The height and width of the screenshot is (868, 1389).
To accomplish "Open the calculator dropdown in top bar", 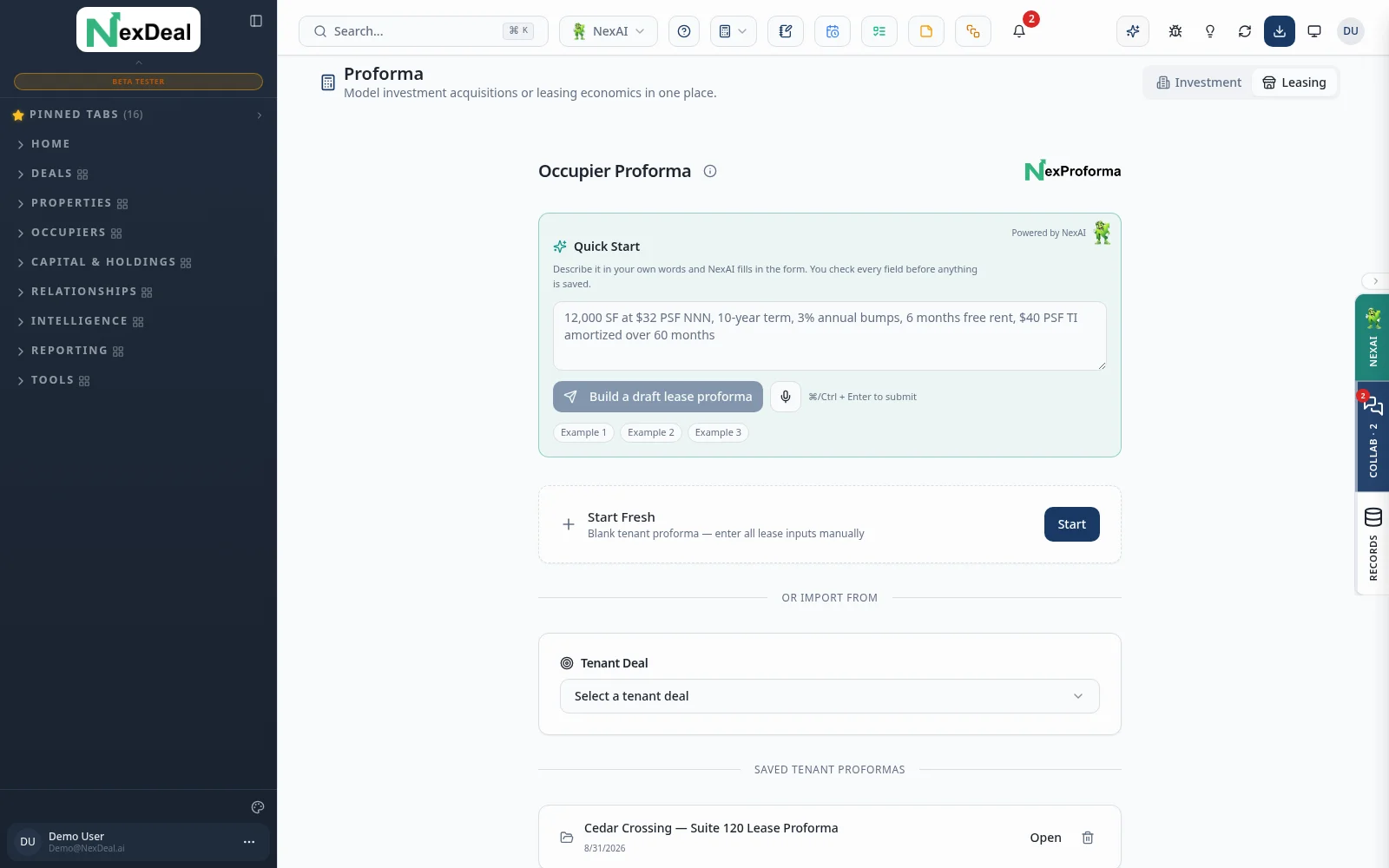I will pyautogui.click(x=734, y=31).
